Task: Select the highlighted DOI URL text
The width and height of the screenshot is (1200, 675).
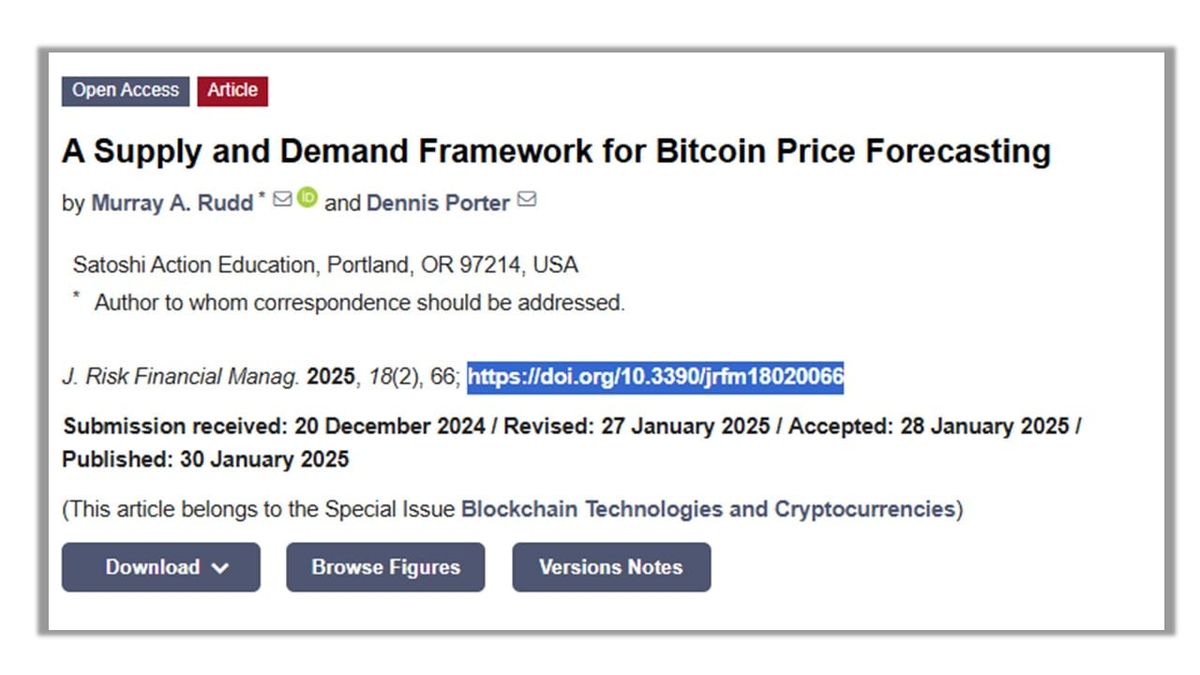Action: (x=655, y=378)
